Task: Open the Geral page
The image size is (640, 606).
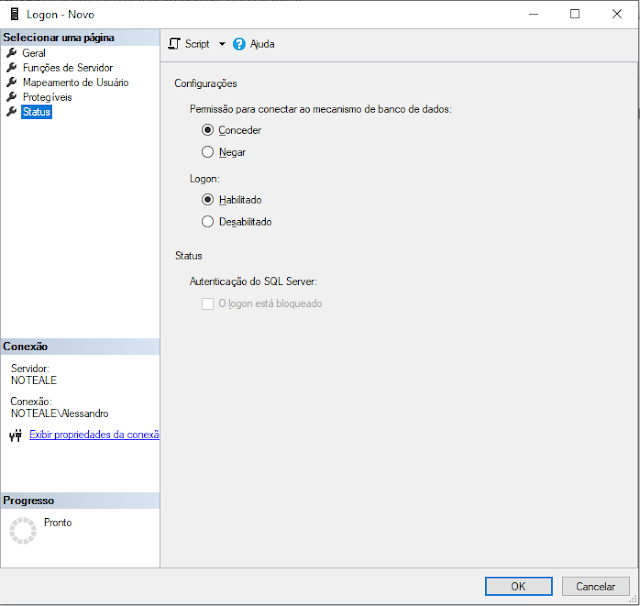Action: 34,53
